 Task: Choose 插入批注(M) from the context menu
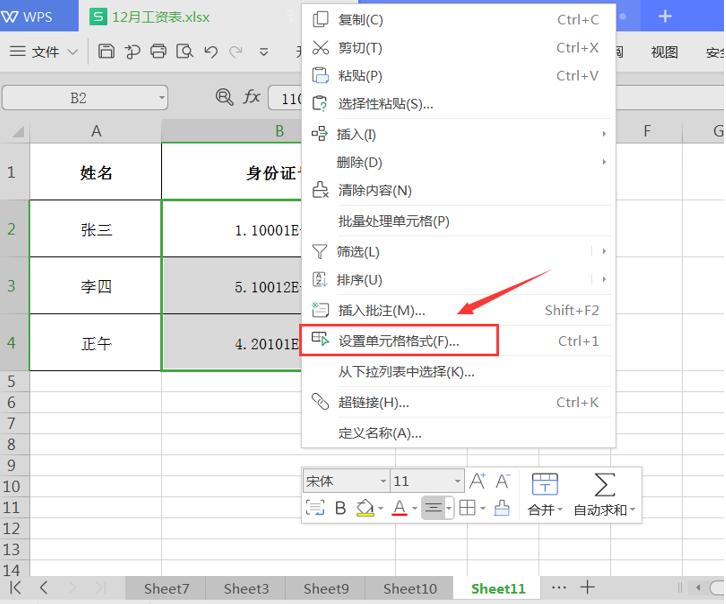[458, 310]
